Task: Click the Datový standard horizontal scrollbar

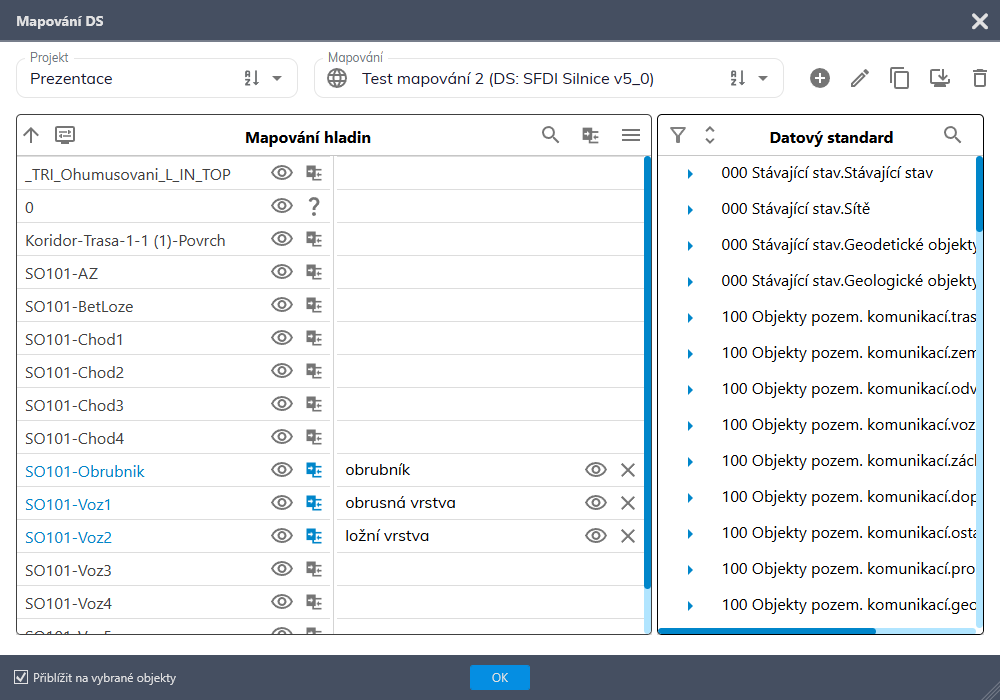Action: click(x=767, y=631)
